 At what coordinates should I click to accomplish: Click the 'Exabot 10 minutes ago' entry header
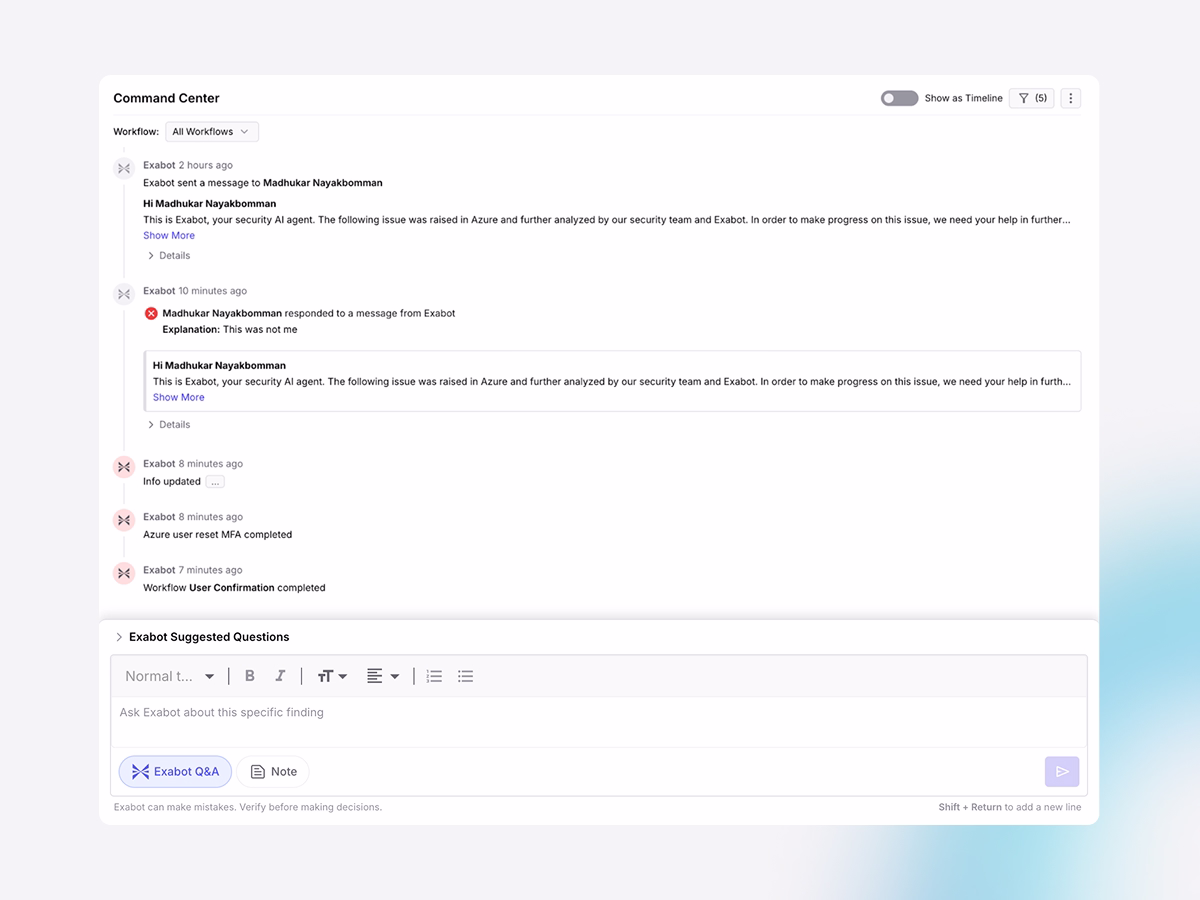(x=195, y=291)
